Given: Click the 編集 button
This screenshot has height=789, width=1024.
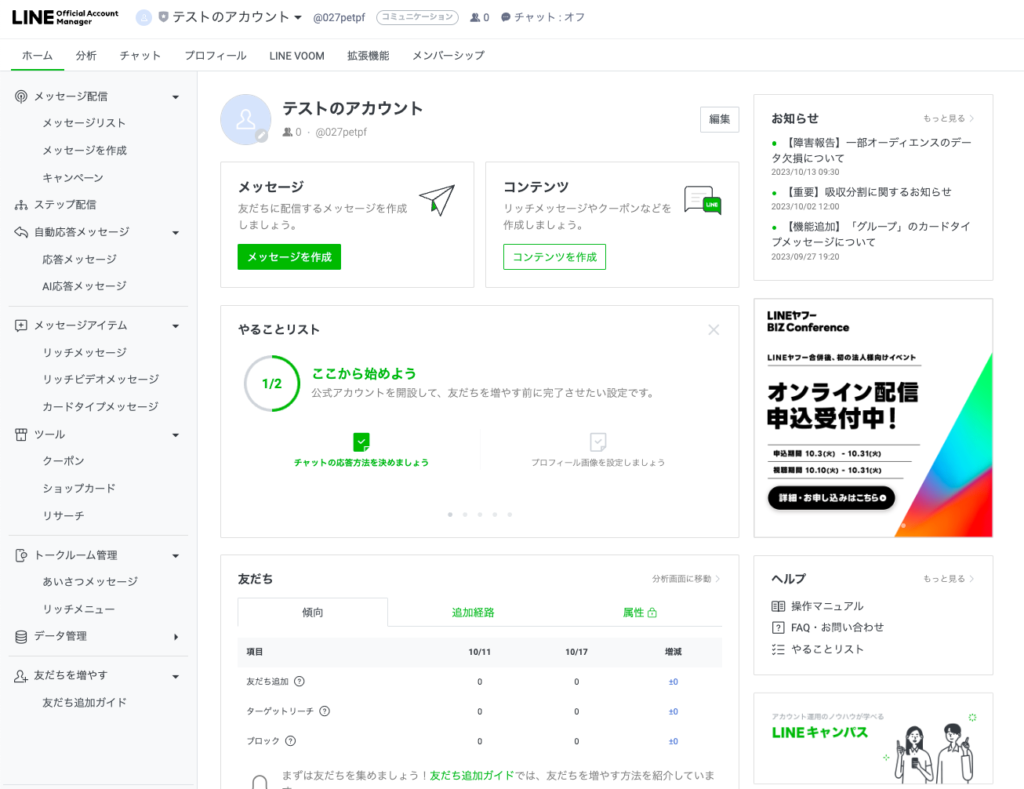Looking at the screenshot, I should (720, 120).
